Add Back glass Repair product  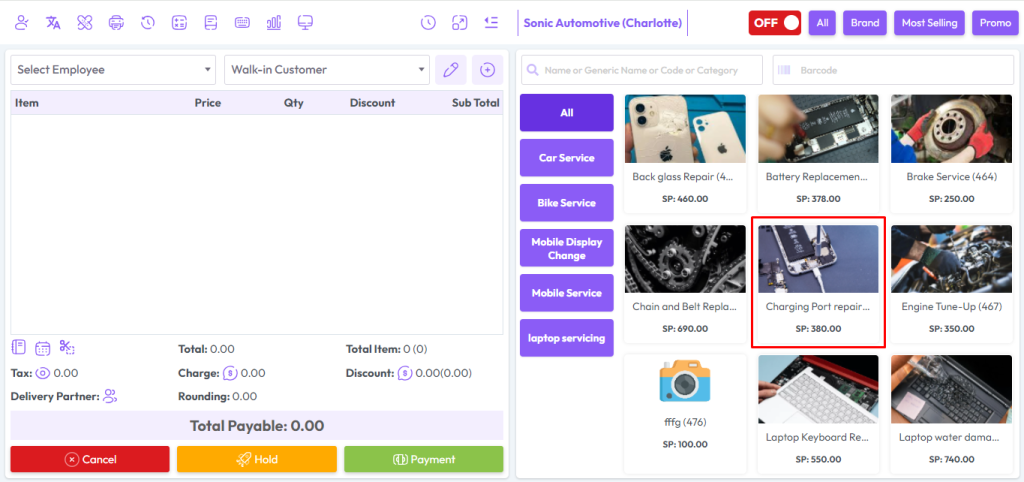coord(685,153)
